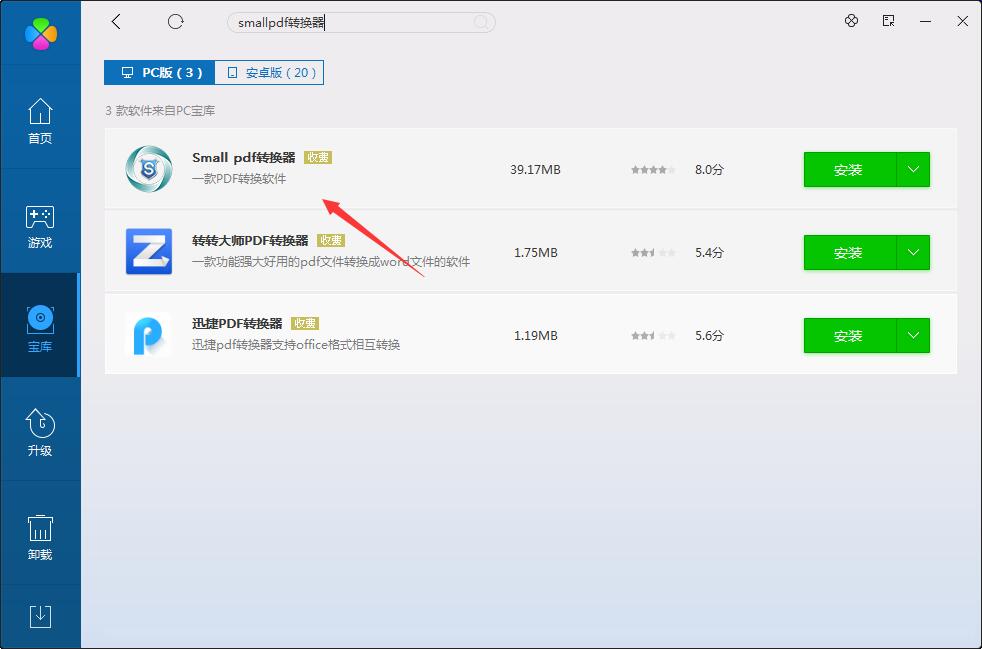This screenshot has width=982, height=649.
Task: Open the skin/theme icon in title bar
Action: (x=851, y=21)
